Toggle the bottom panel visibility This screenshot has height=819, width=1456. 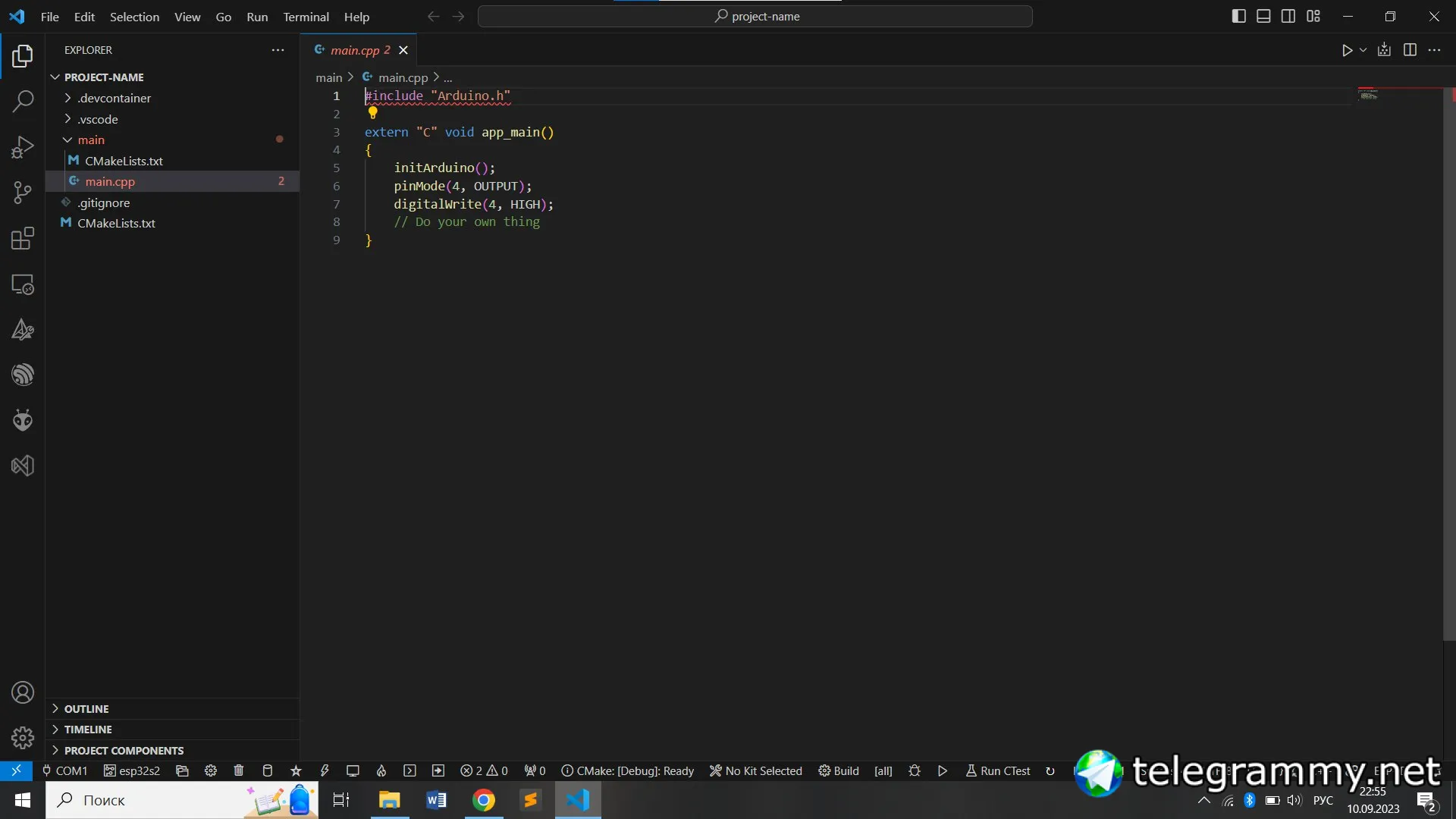point(1263,16)
